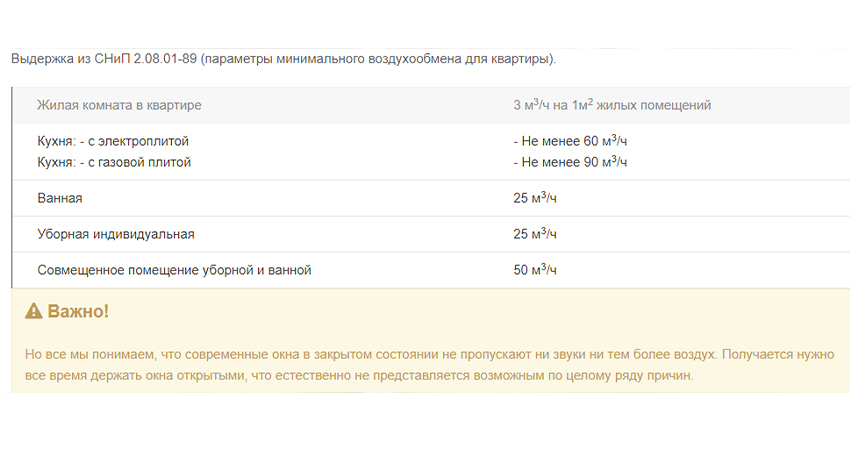850x450 pixels.
Task: Select the 25 м³/ч value for Ванная
Action: click(535, 198)
